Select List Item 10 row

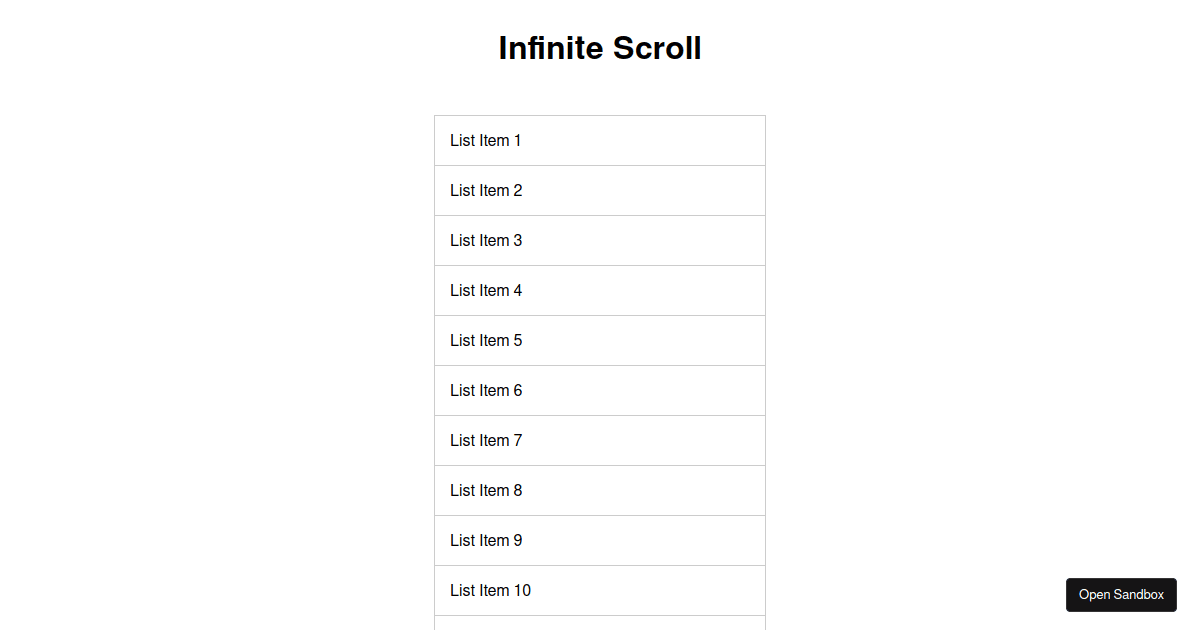point(599,591)
